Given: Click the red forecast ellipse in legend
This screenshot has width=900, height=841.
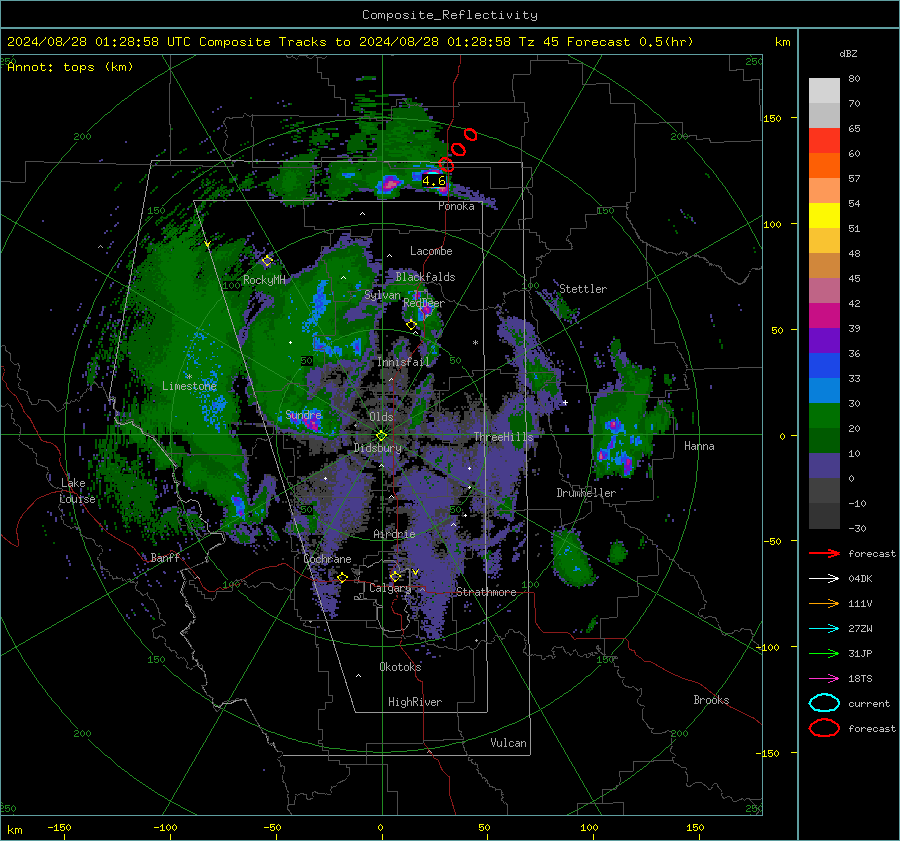Looking at the screenshot, I should (824, 728).
